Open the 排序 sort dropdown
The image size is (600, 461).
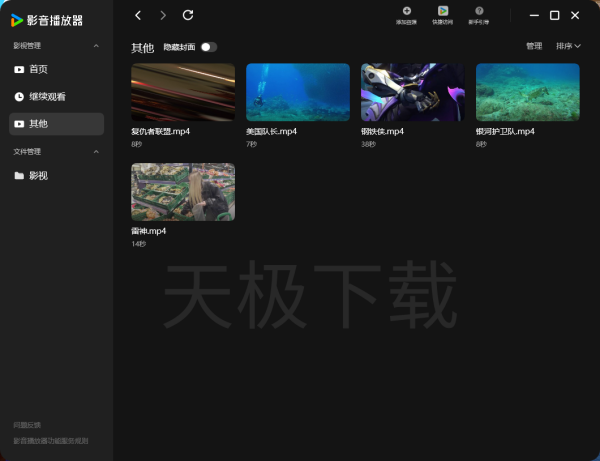567,46
